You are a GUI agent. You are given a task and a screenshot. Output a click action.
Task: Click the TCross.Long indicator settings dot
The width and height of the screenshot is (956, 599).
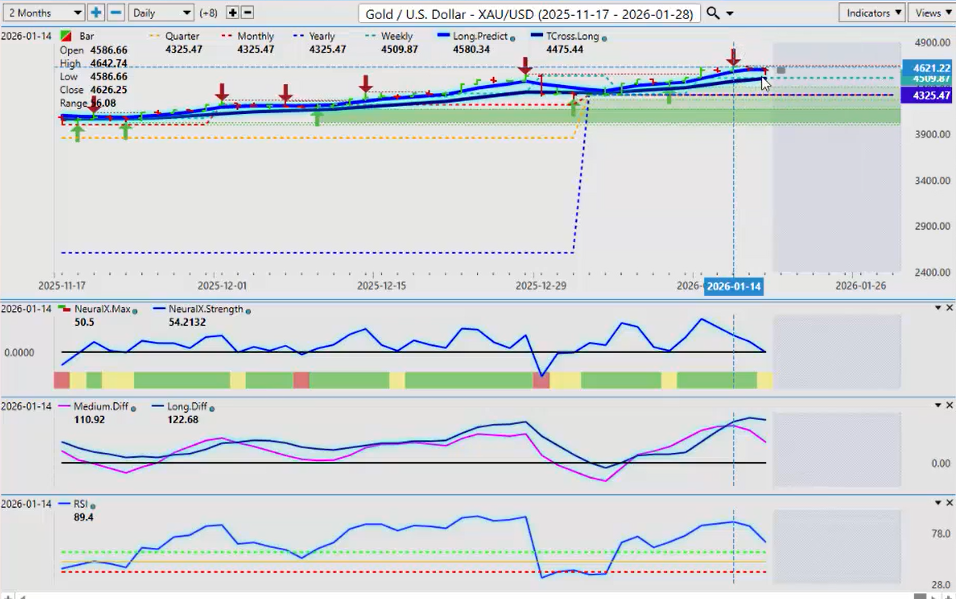[x=604, y=37]
